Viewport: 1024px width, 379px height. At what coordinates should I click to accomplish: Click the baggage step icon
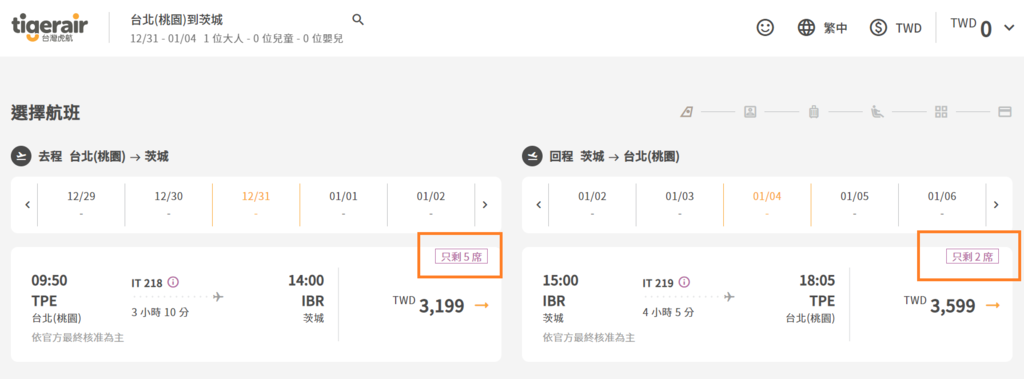[x=814, y=112]
